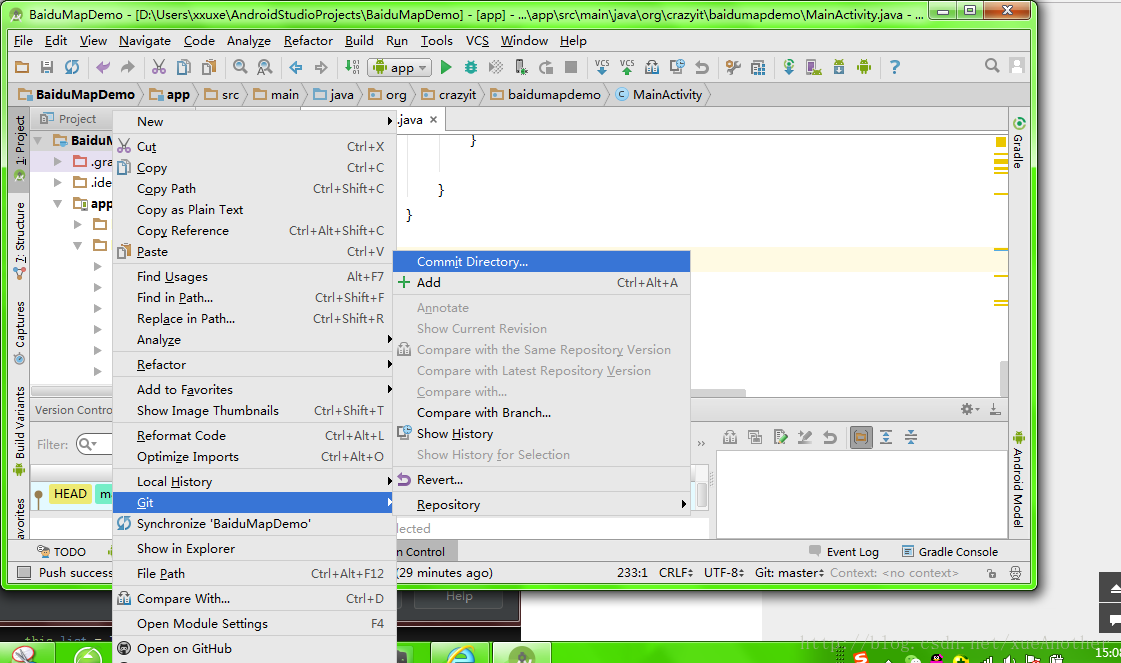
Task: Click the crazyit breadcrumb in navigation bar
Action: click(x=449, y=94)
